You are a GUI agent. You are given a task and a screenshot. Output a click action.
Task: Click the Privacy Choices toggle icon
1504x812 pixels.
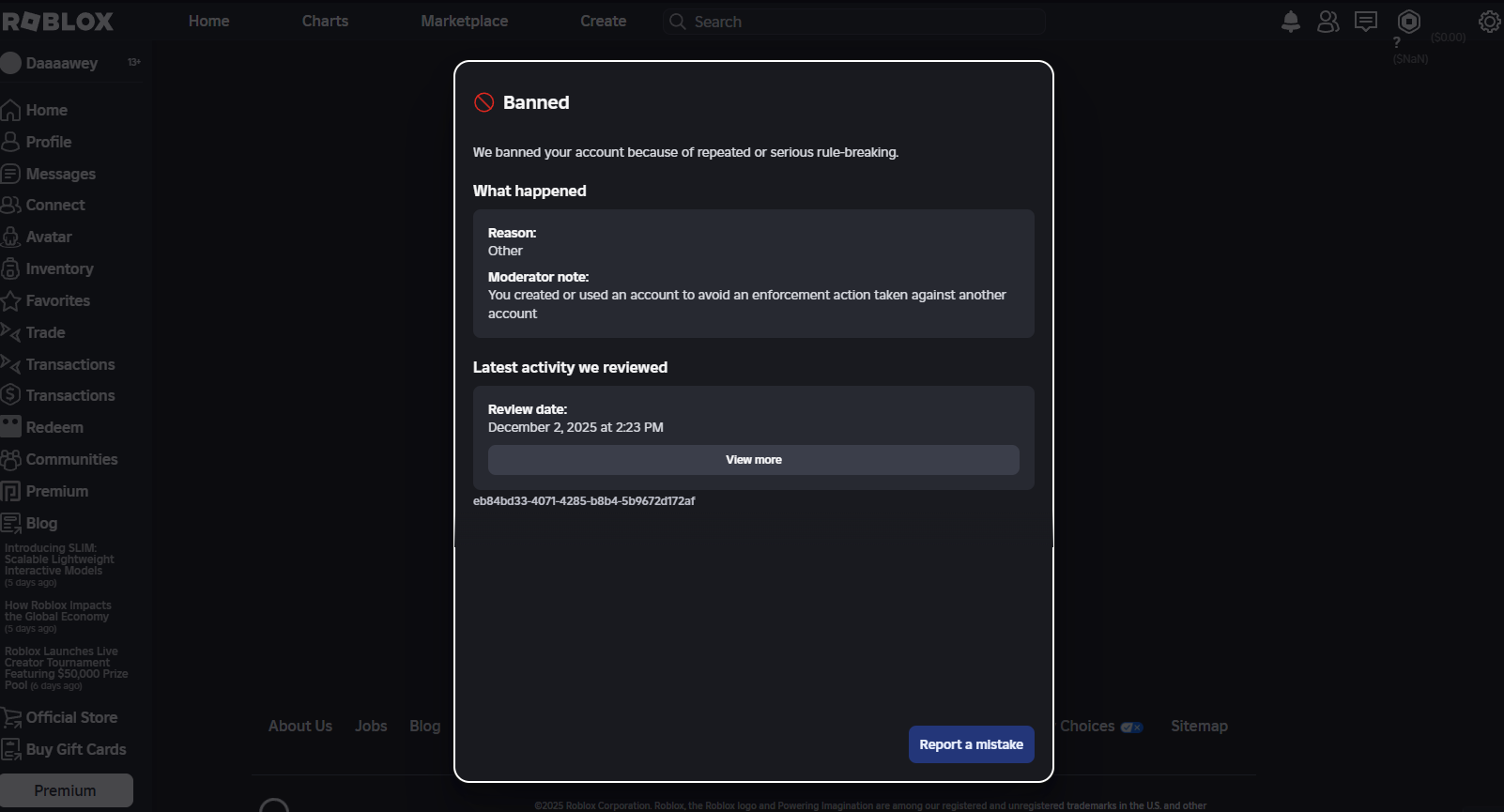(1131, 728)
